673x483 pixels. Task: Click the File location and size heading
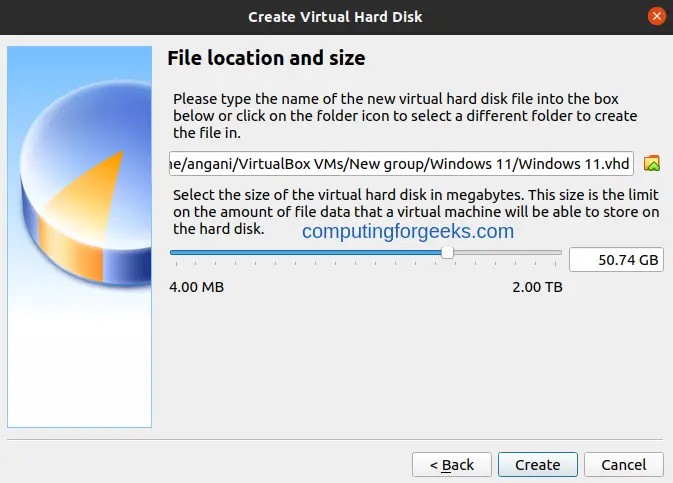[266, 58]
